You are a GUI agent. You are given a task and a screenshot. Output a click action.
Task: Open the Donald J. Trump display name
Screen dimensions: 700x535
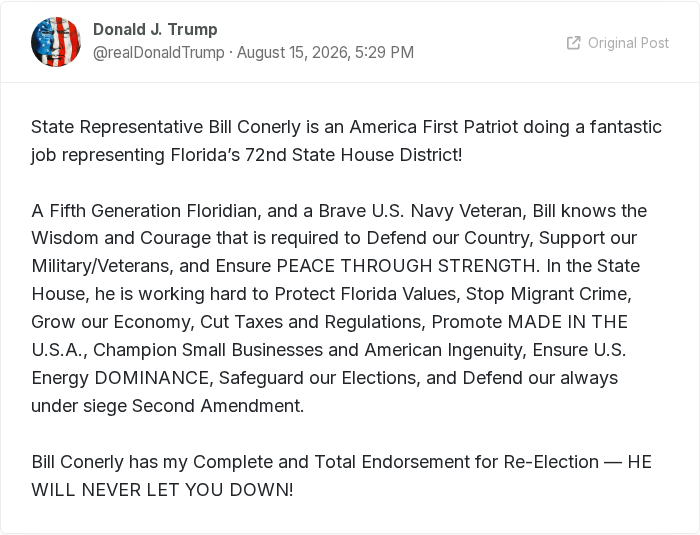[155, 29]
